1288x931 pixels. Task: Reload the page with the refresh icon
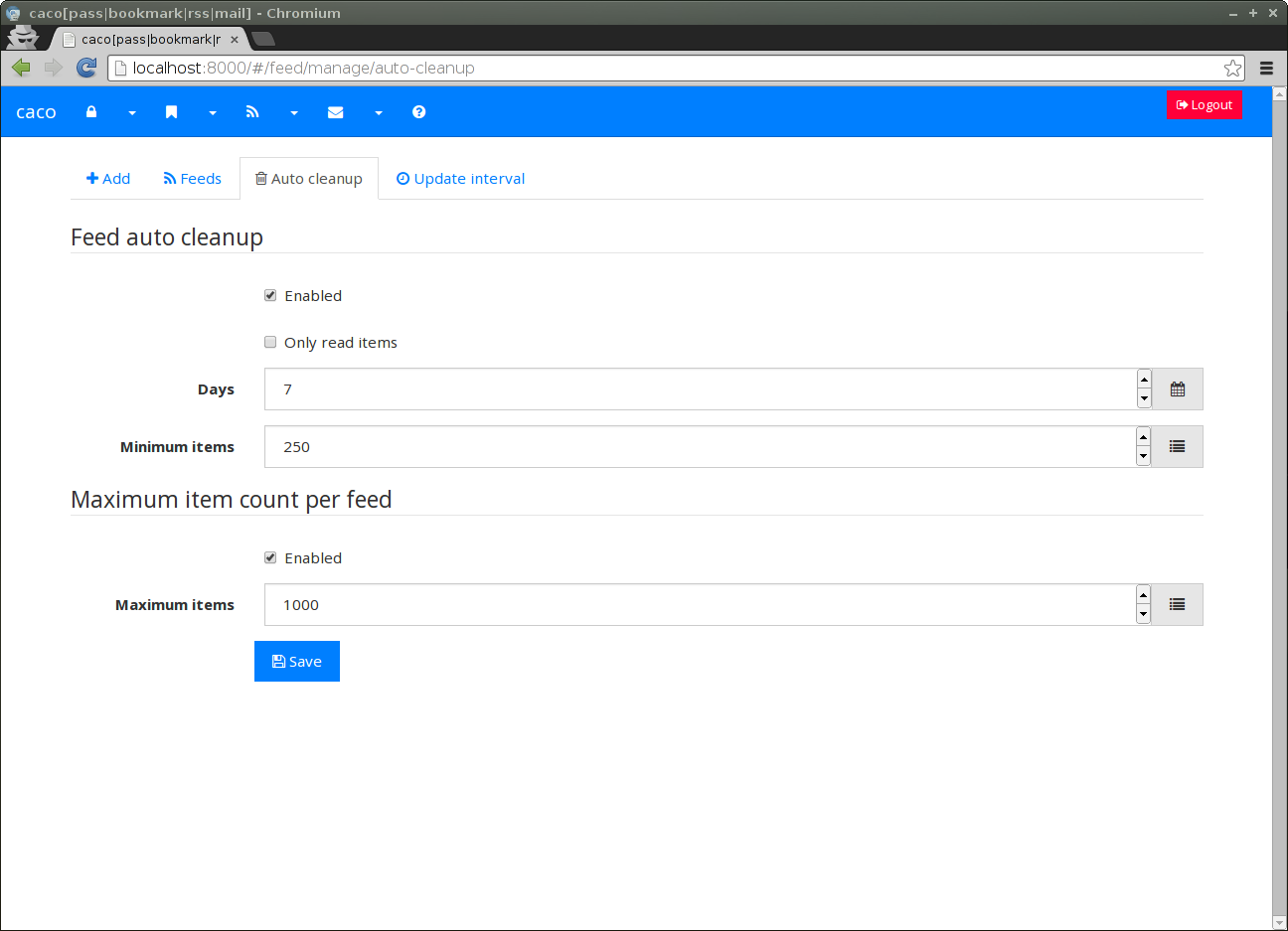click(86, 68)
